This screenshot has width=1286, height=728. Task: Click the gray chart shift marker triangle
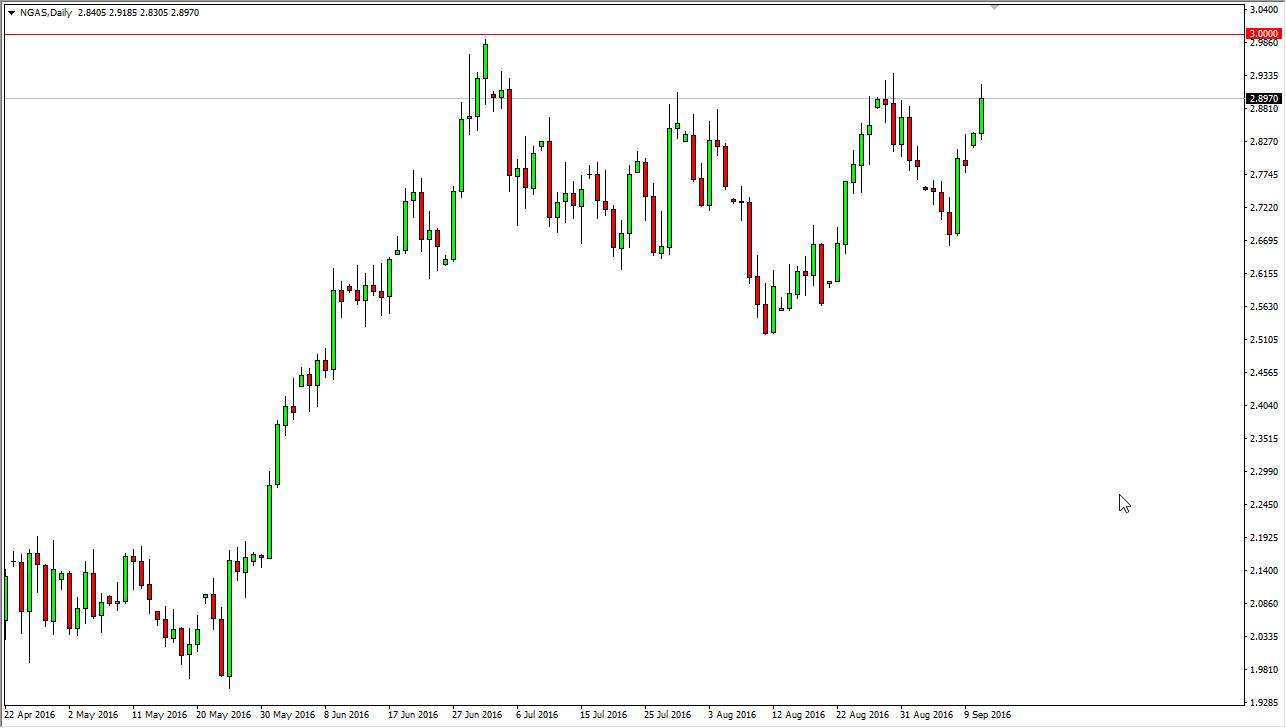point(994,7)
